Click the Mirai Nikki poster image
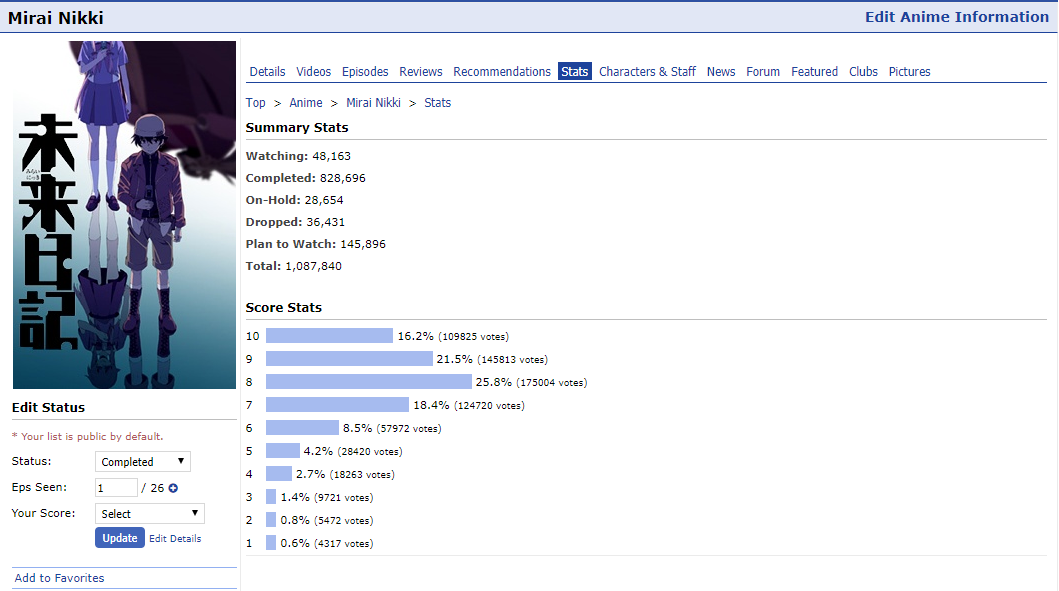Viewport: 1059px width, 591px height. coord(124,215)
